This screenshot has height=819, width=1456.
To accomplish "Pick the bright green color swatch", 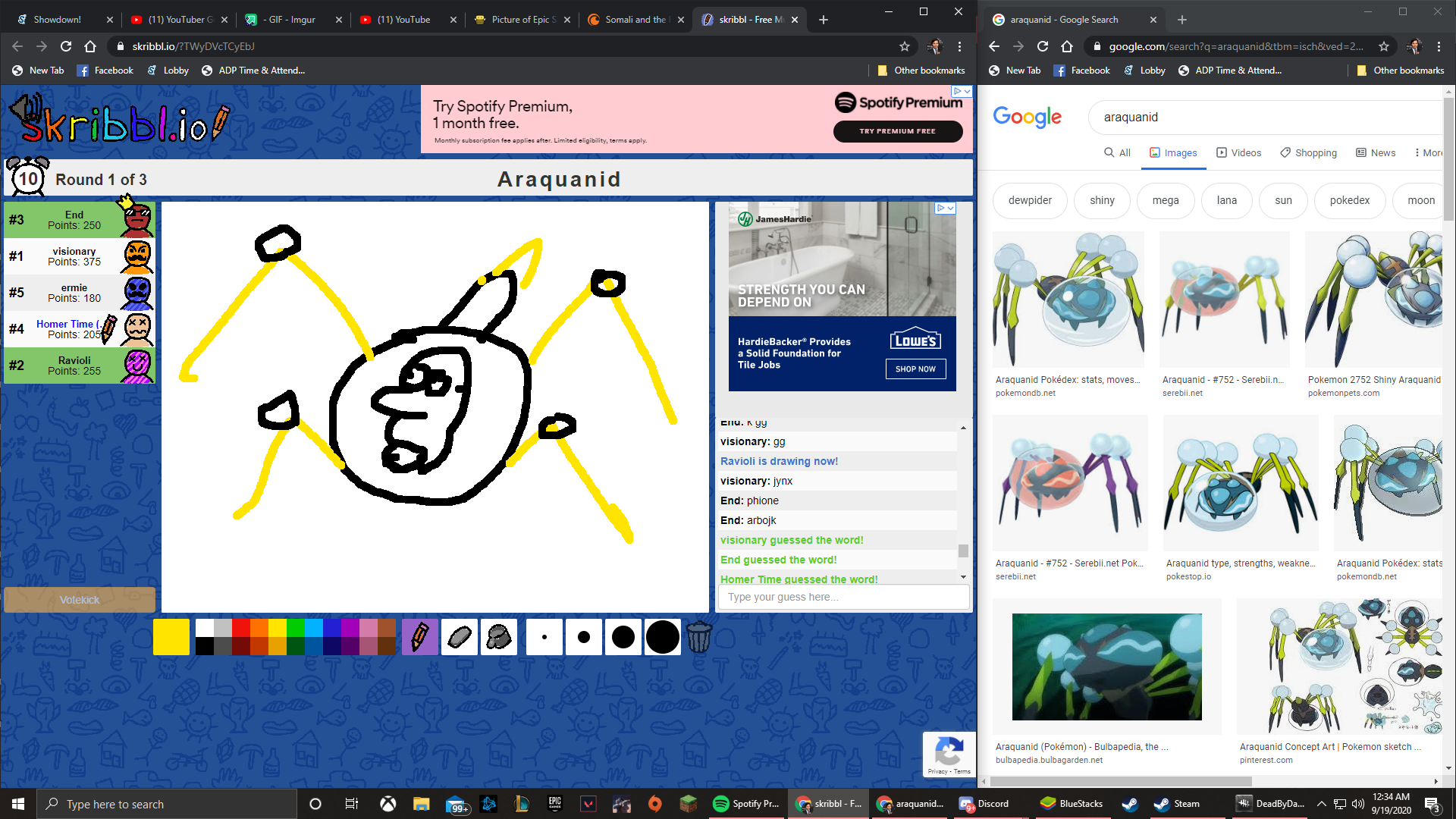I will 296,628.
